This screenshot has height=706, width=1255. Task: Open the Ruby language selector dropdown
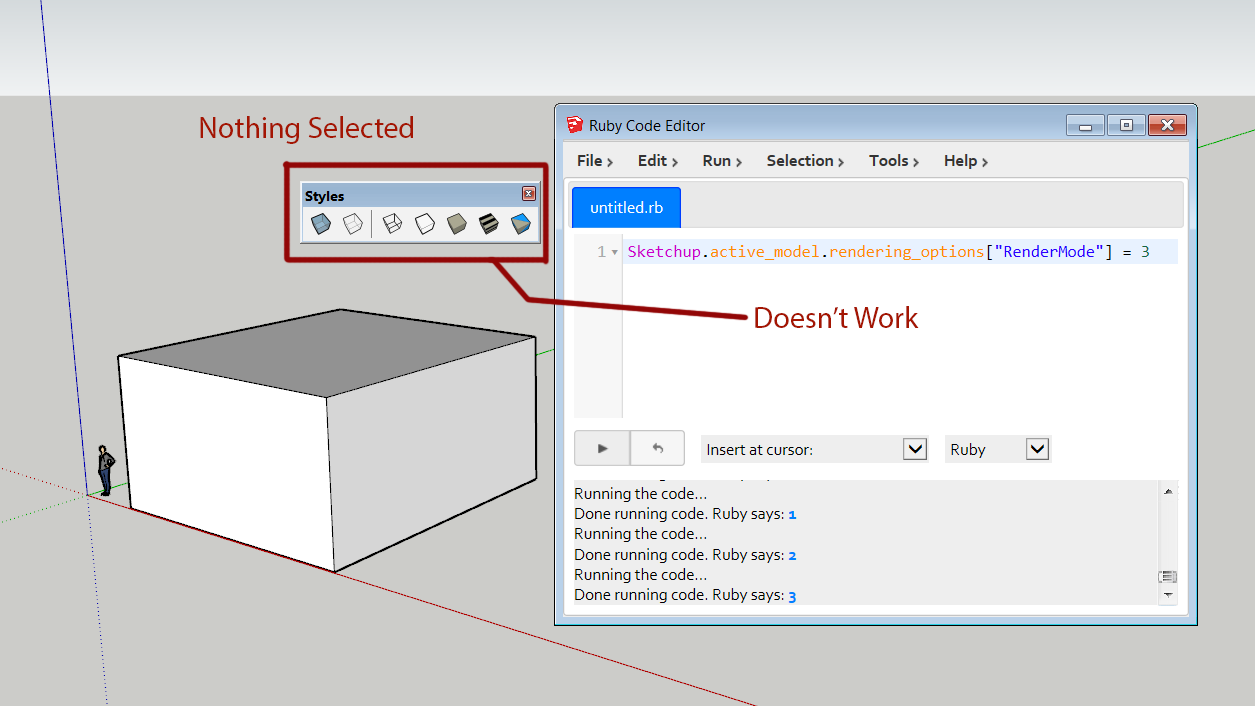pyautogui.click(x=1037, y=448)
